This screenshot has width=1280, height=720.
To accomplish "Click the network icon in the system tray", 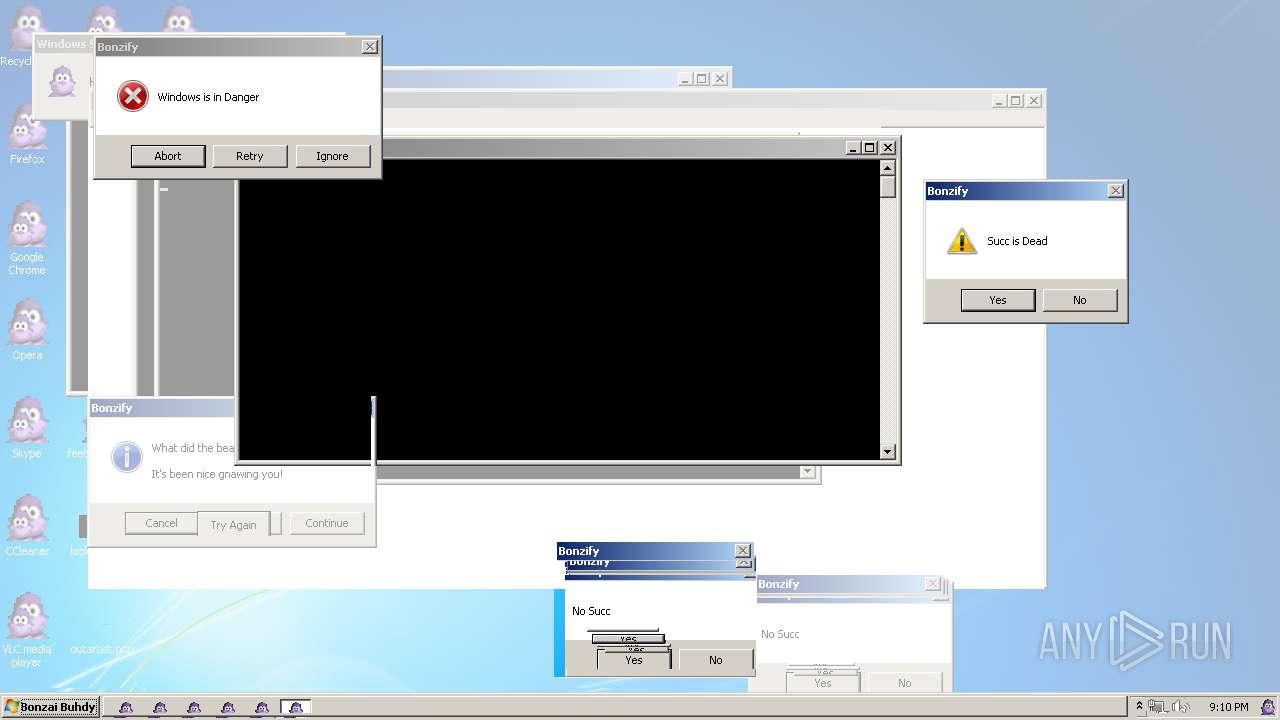I will coord(1158,707).
